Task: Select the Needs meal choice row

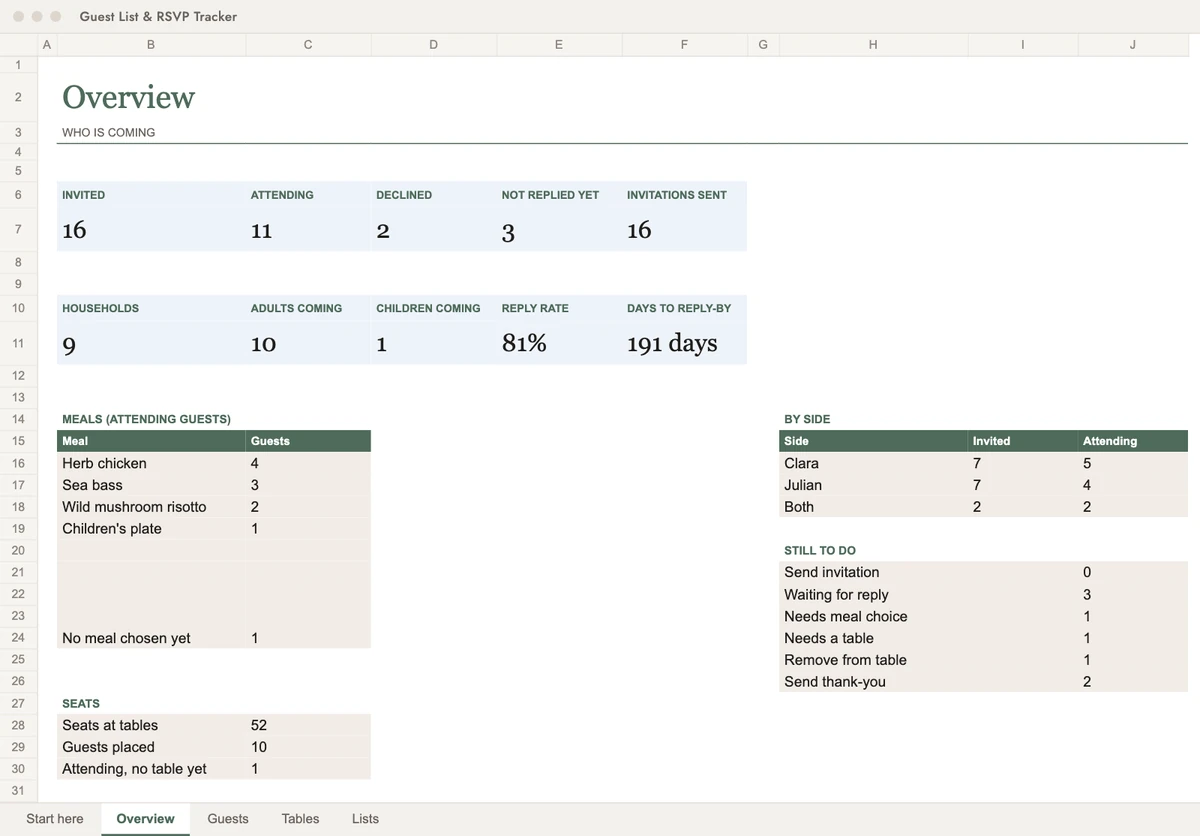Action: point(983,616)
